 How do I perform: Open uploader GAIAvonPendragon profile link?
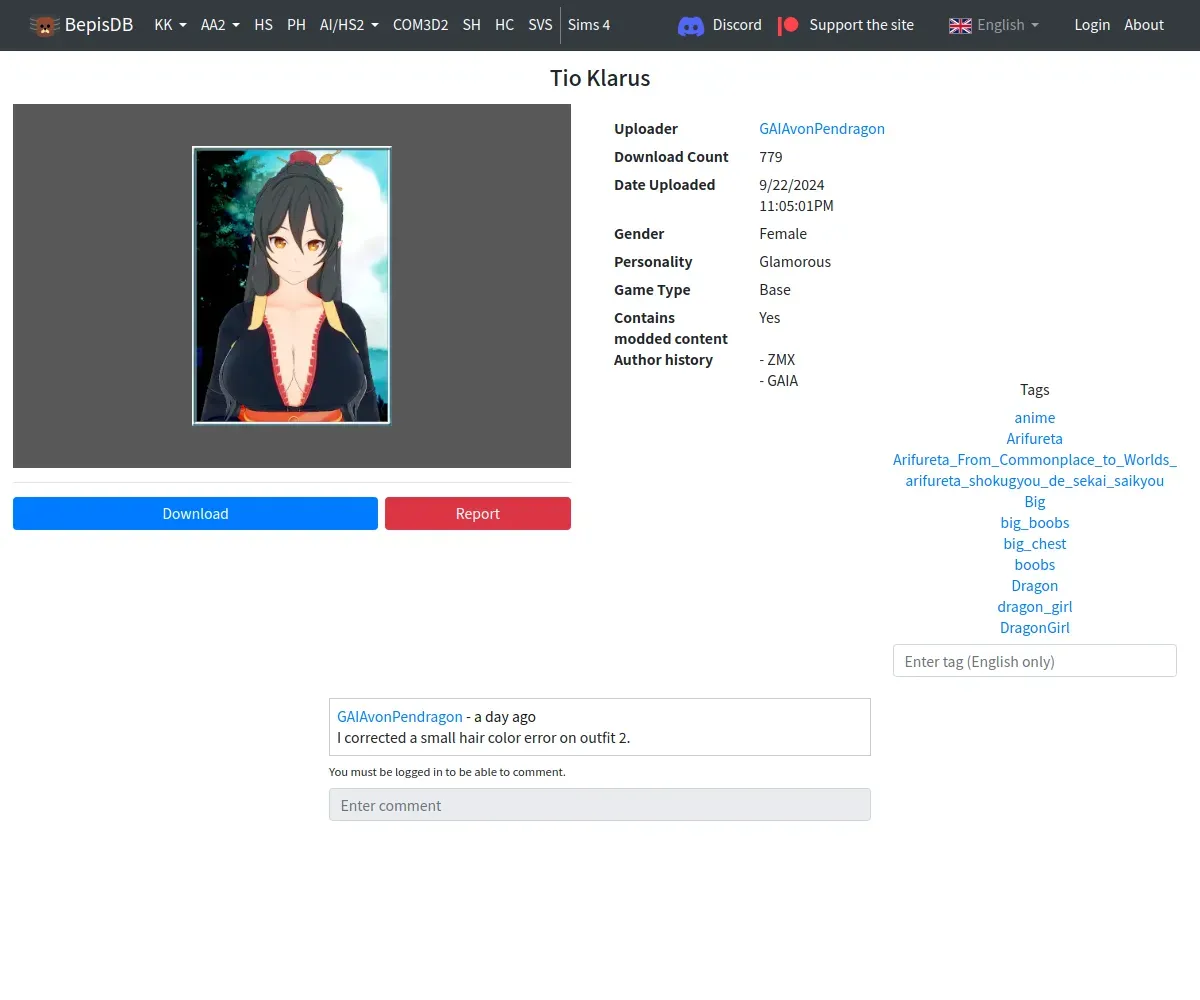click(822, 128)
